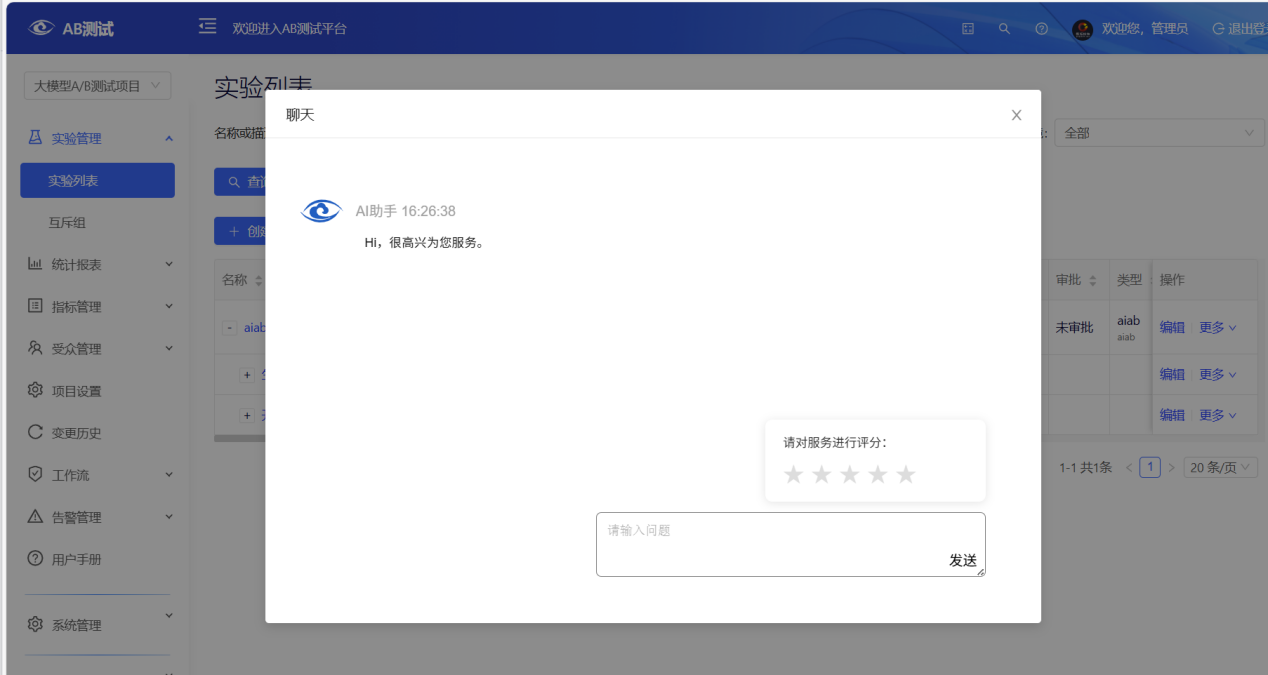Give a five-star service rating

coord(905,474)
